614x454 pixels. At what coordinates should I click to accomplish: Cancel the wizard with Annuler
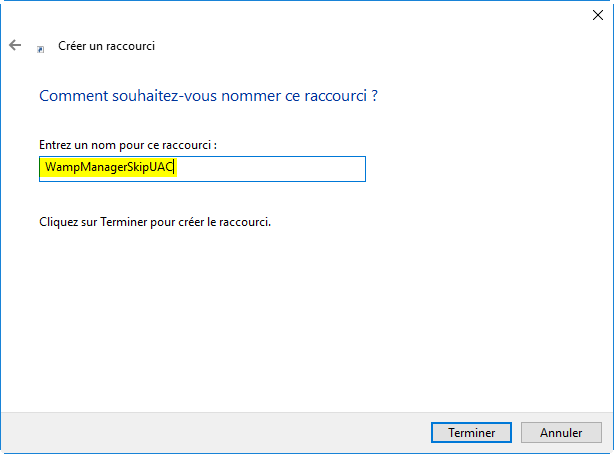(x=561, y=432)
